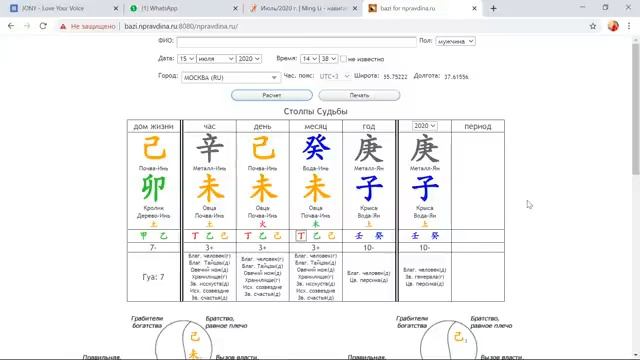Click the Долгота value 37.61556
The width and height of the screenshot is (640, 360).
pyautogui.click(x=456, y=77)
